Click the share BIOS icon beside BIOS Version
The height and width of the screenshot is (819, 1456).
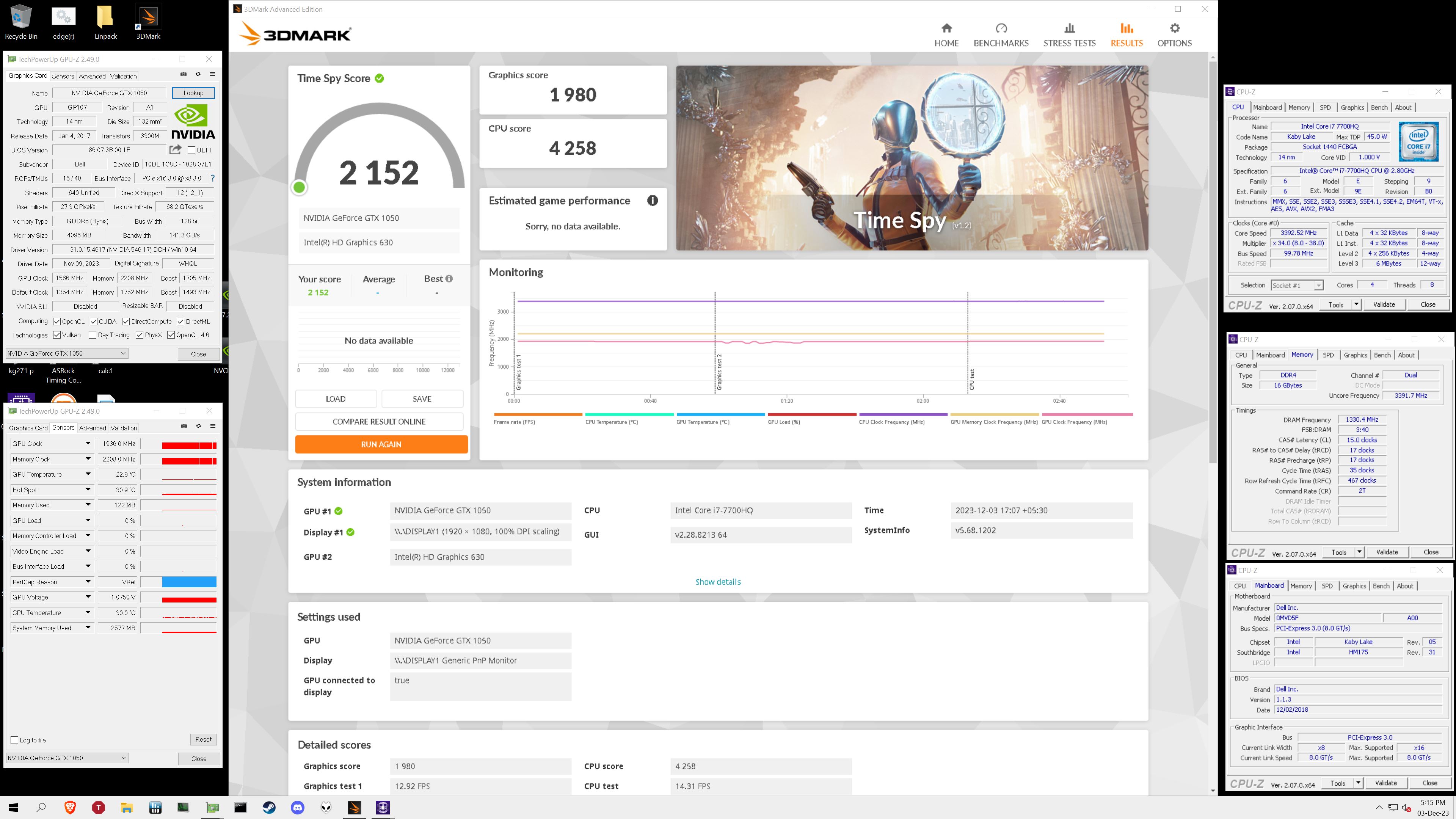click(175, 150)
